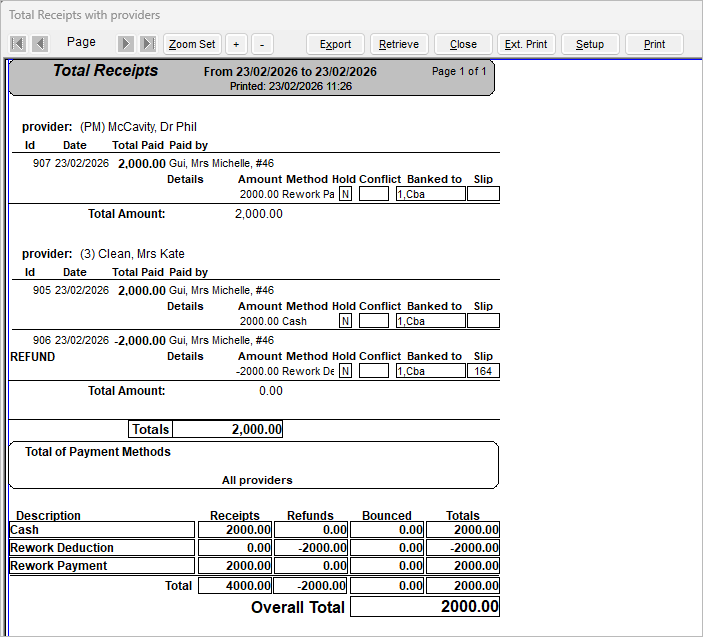The width and height of the screenshot is (703, 637).
Task: Print the receipts report
Action: (654, 44)
